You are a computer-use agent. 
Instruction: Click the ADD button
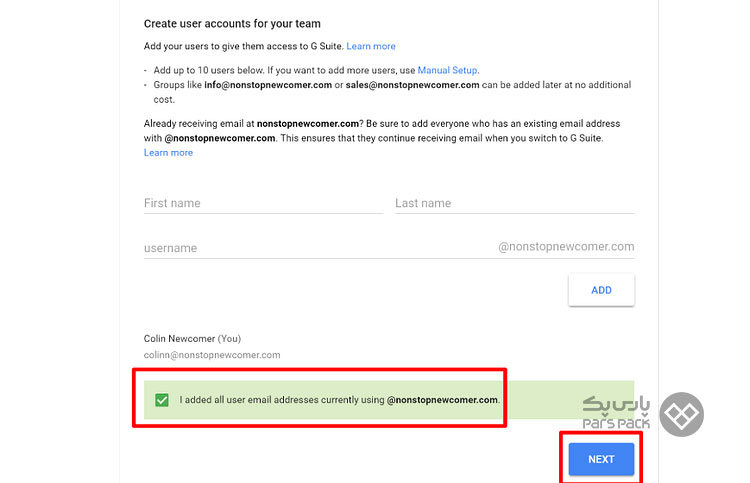click(601, 290)
